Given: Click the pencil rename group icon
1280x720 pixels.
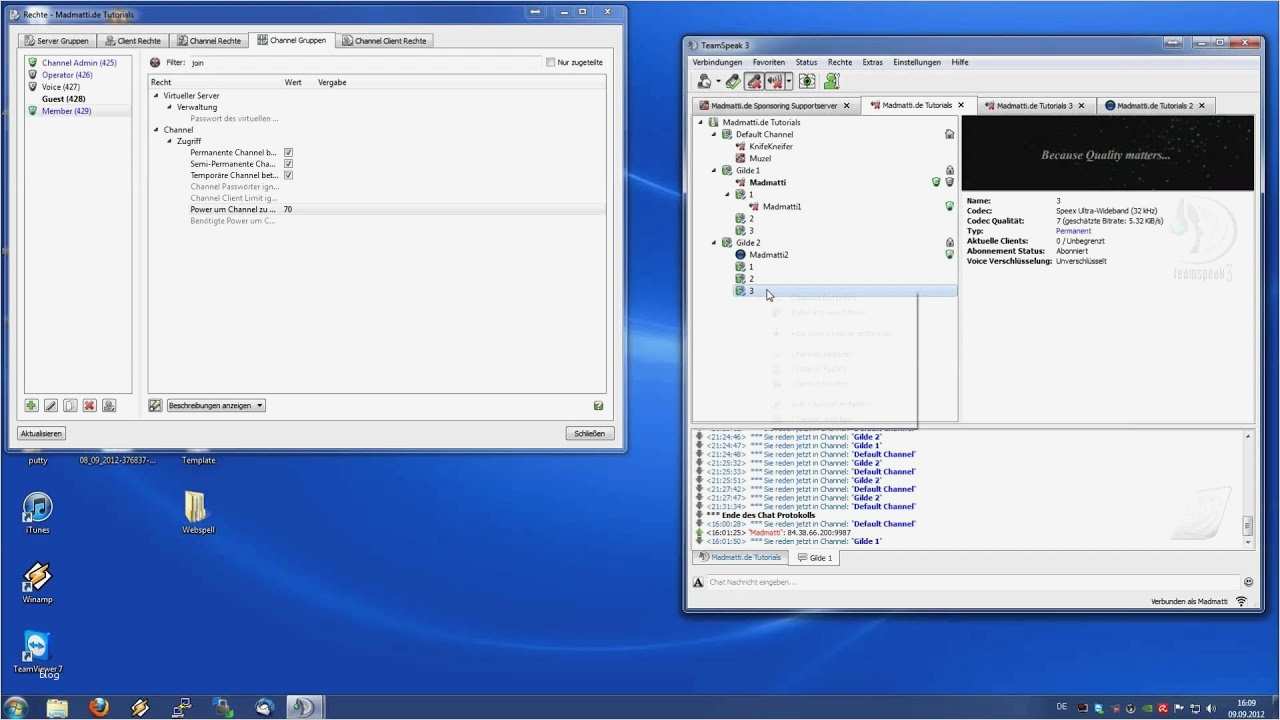Looking at the screenshot, I should tap(50, 406).
